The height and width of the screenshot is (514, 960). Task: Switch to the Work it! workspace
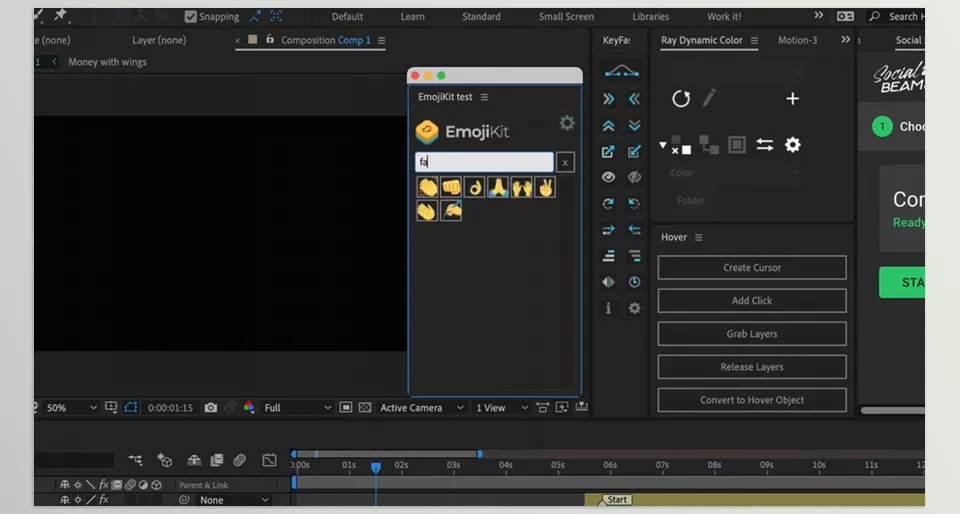[x=724, y=17]
